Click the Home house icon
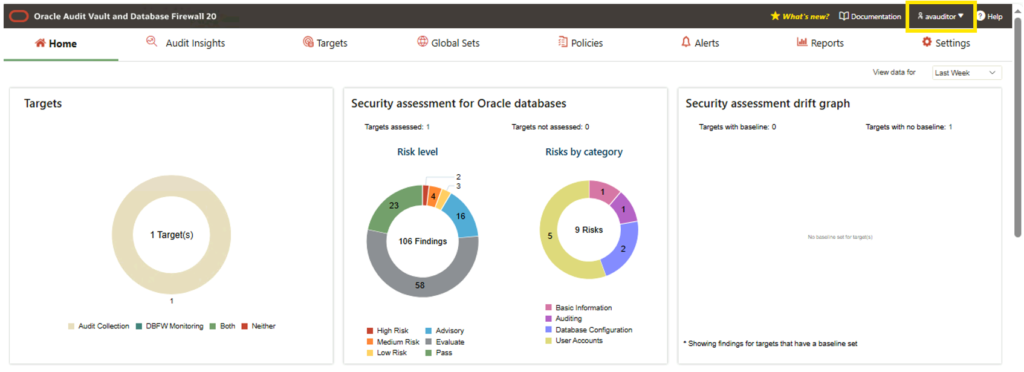The image size is (1024, 372). tap(40, 43)
